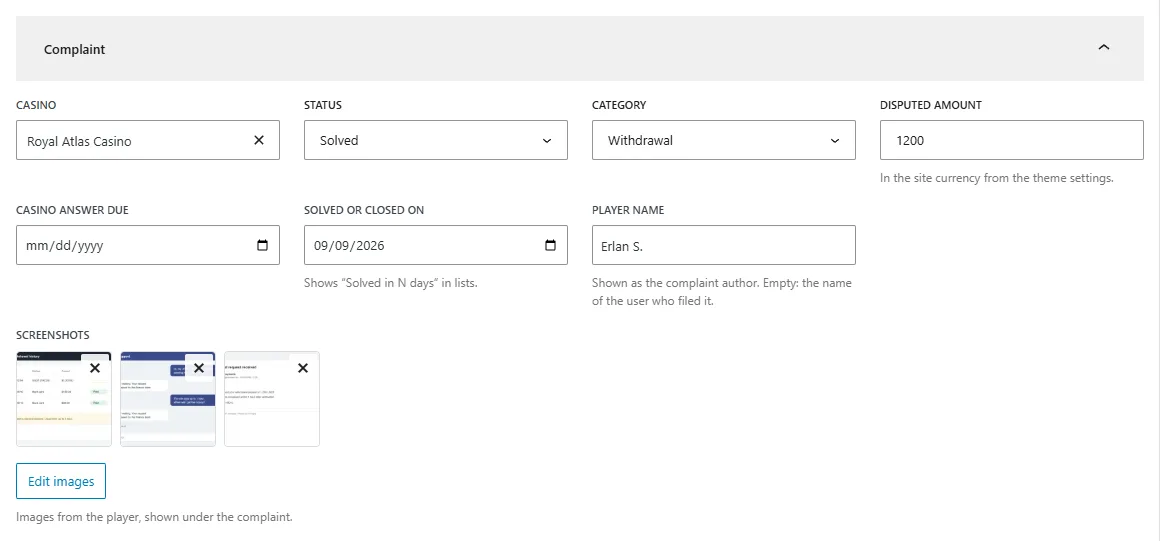Click the Solved or Closed On date 09/09/2026
The image size is (1160, 541).
350,246
